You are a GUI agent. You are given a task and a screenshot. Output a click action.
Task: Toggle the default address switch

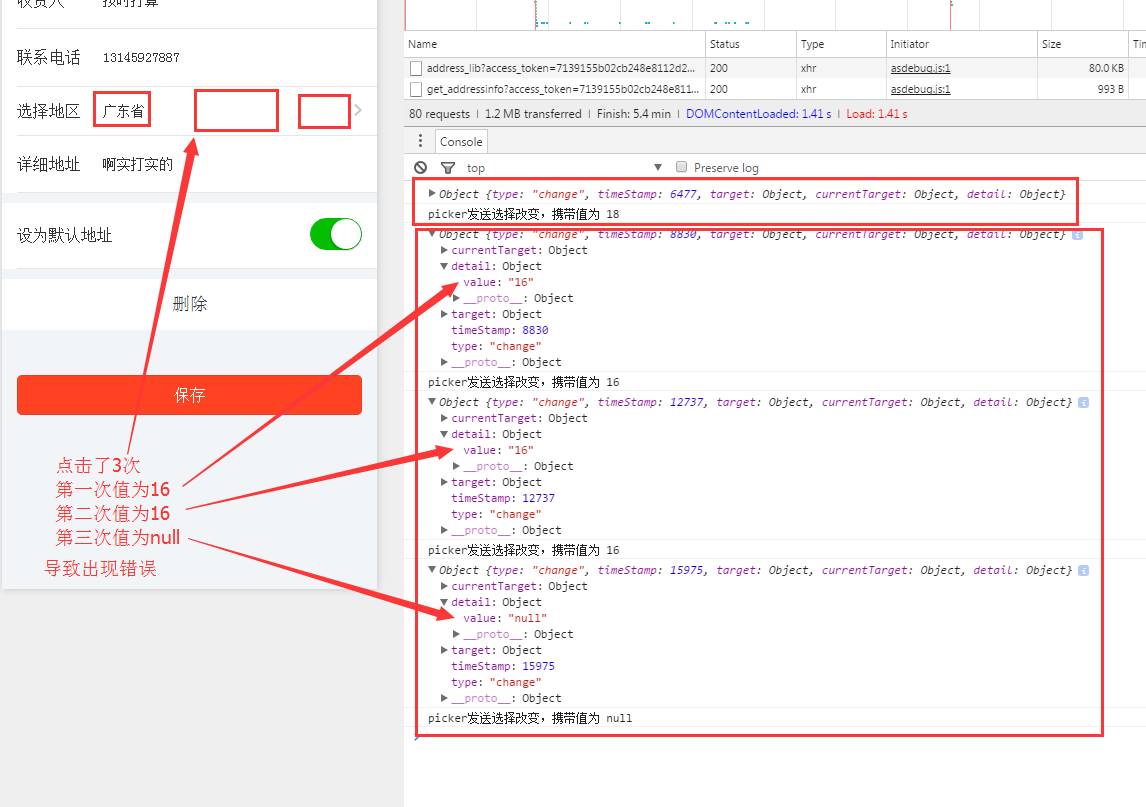335,235
